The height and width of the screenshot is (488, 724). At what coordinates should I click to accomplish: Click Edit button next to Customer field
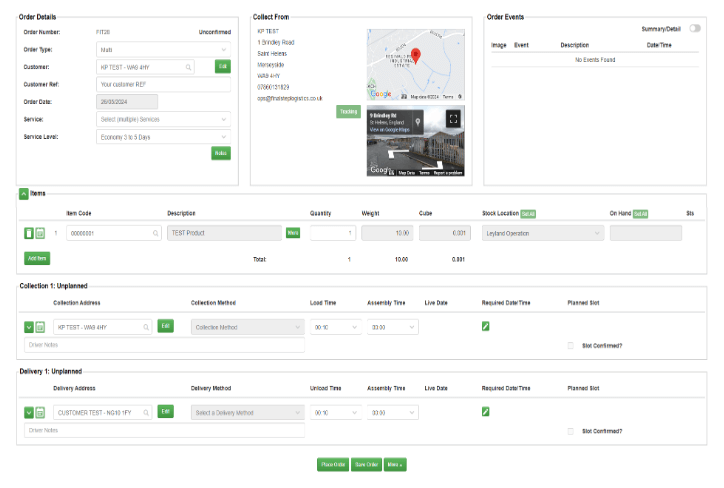click(223, 66)
